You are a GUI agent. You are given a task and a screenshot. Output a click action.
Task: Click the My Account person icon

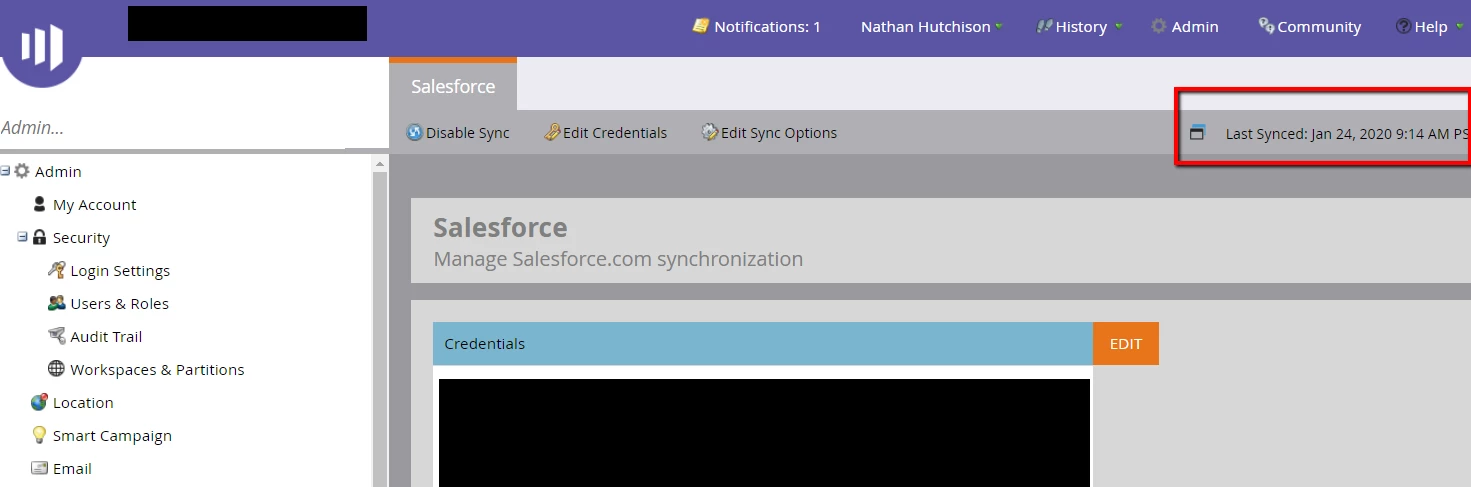[x=40, y=204]
